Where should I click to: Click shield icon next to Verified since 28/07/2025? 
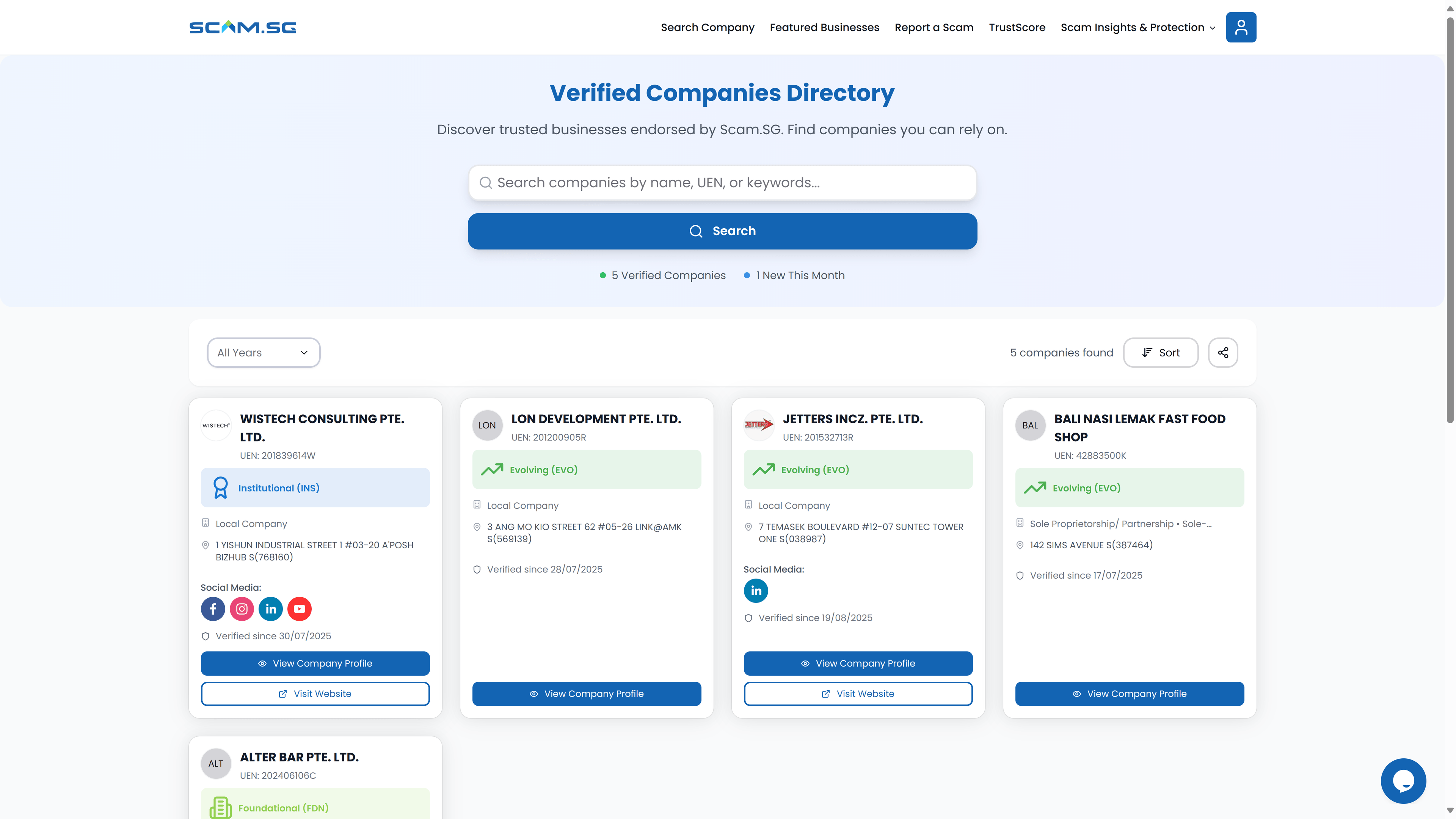(x=477, y=569)
